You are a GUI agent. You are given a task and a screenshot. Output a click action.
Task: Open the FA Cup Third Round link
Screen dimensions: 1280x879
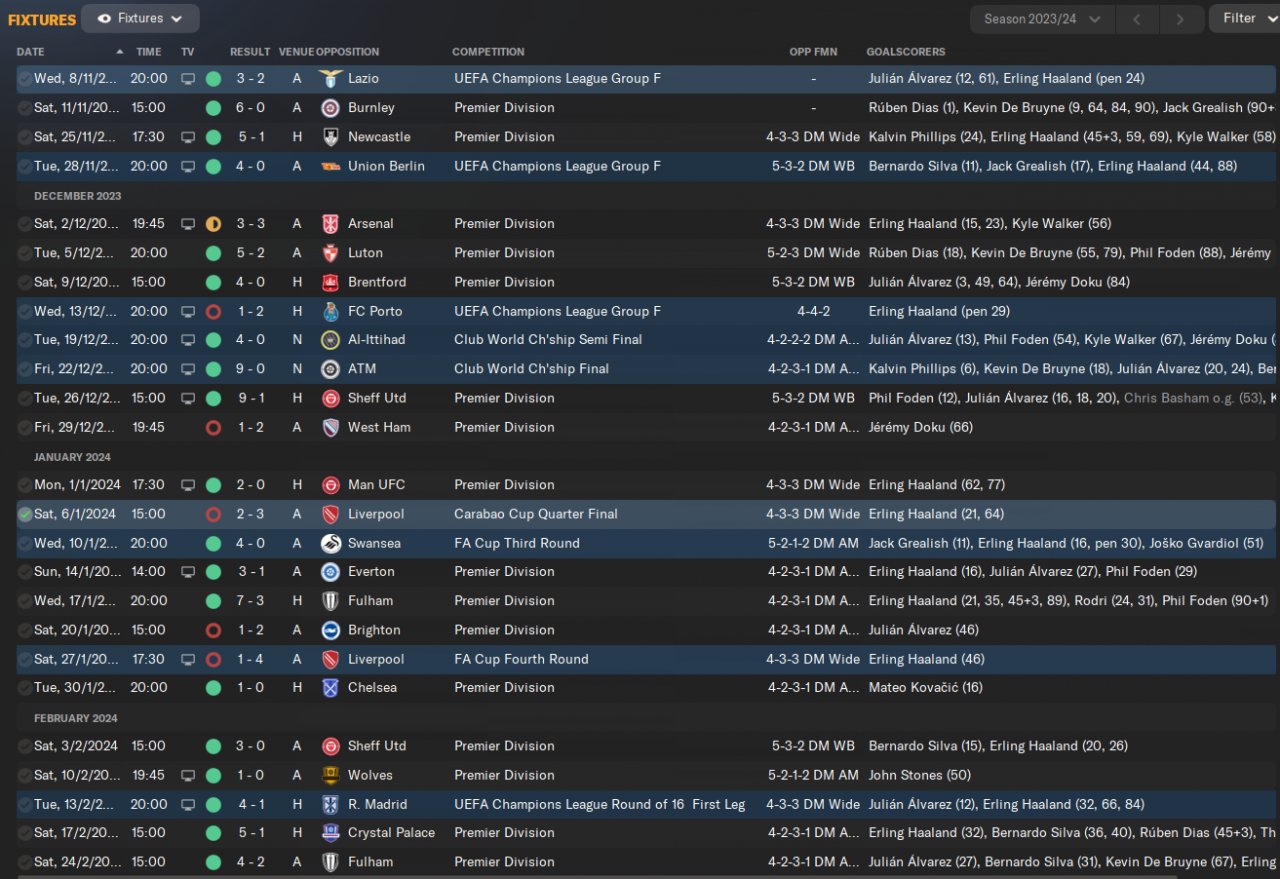[x=517, y=543]
